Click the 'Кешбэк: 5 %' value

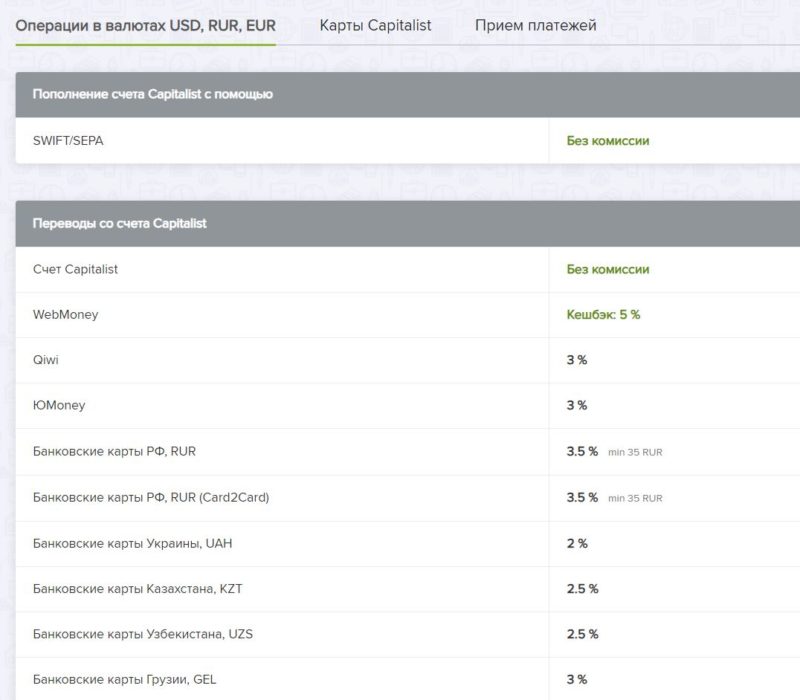(x=603, y=315)
